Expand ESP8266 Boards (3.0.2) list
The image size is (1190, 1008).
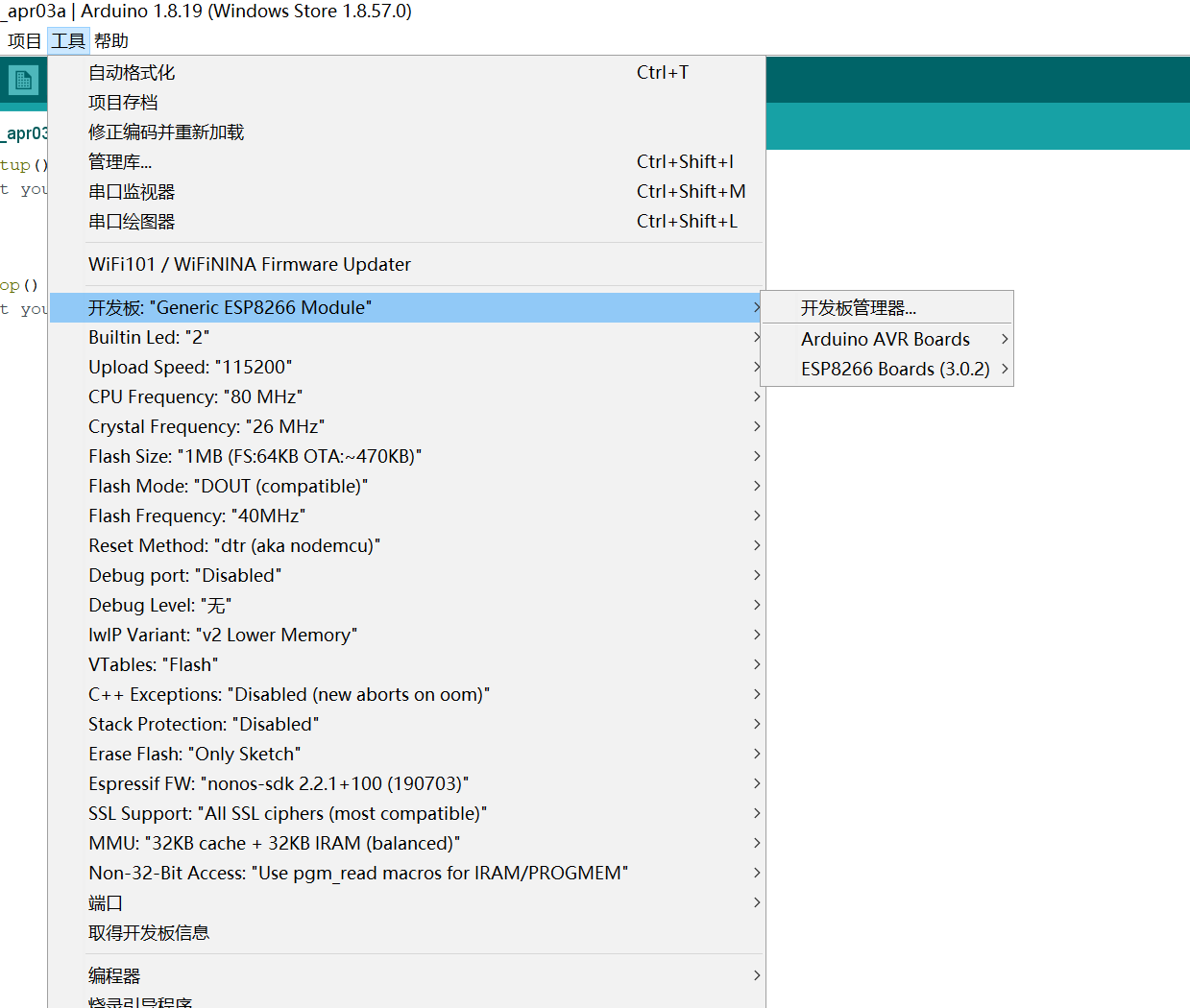[x=886, y=369]
